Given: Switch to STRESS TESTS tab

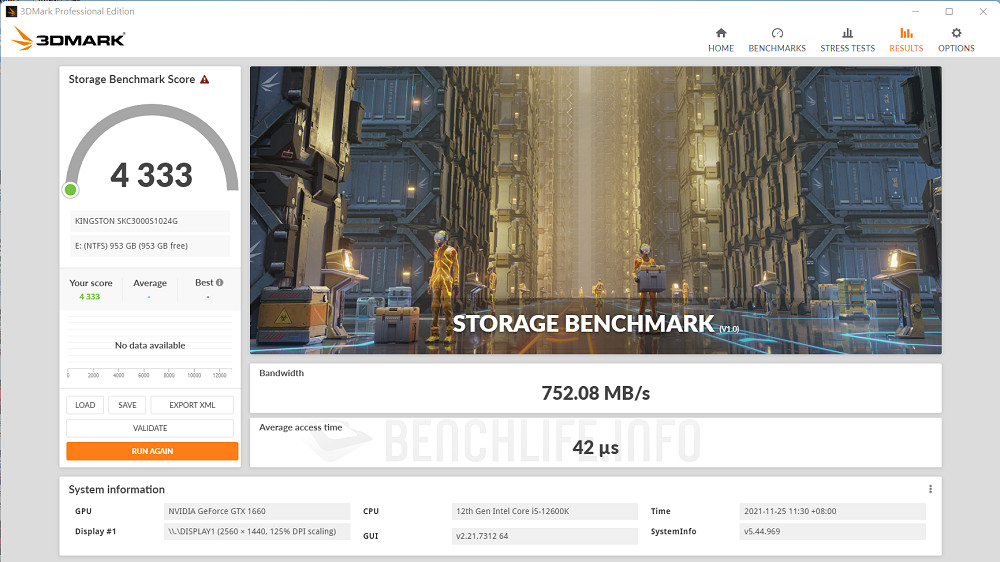Looking at the screenshot, I should click(x=848, y=40).
